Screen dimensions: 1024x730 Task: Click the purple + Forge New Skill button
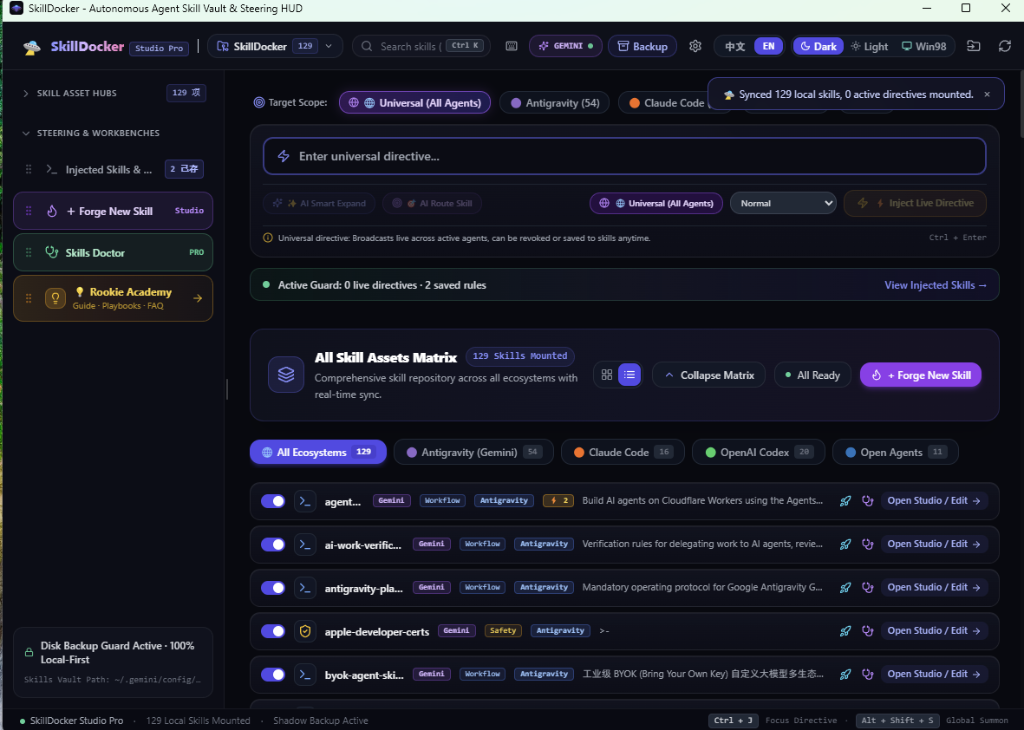(x=920, y=375)
